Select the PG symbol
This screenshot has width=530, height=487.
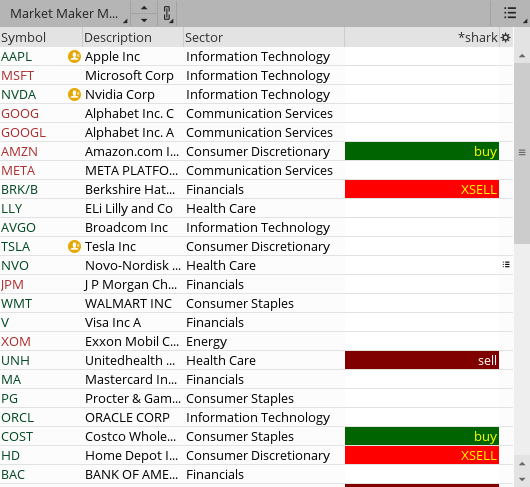click(x=9, y=399)
